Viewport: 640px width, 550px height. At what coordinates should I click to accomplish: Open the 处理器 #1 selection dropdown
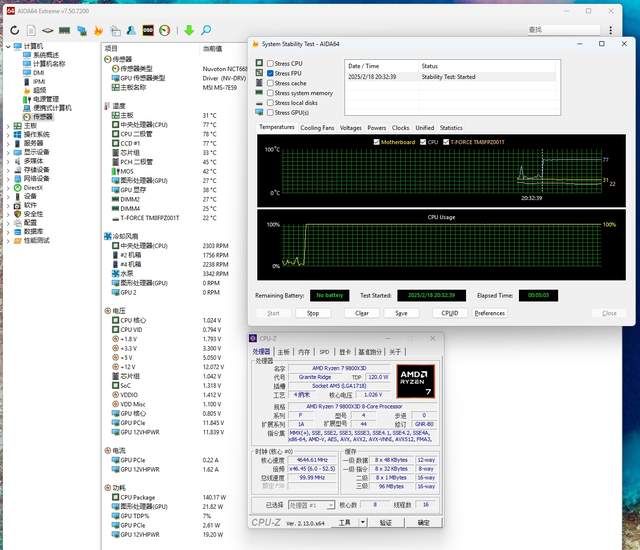311,505
